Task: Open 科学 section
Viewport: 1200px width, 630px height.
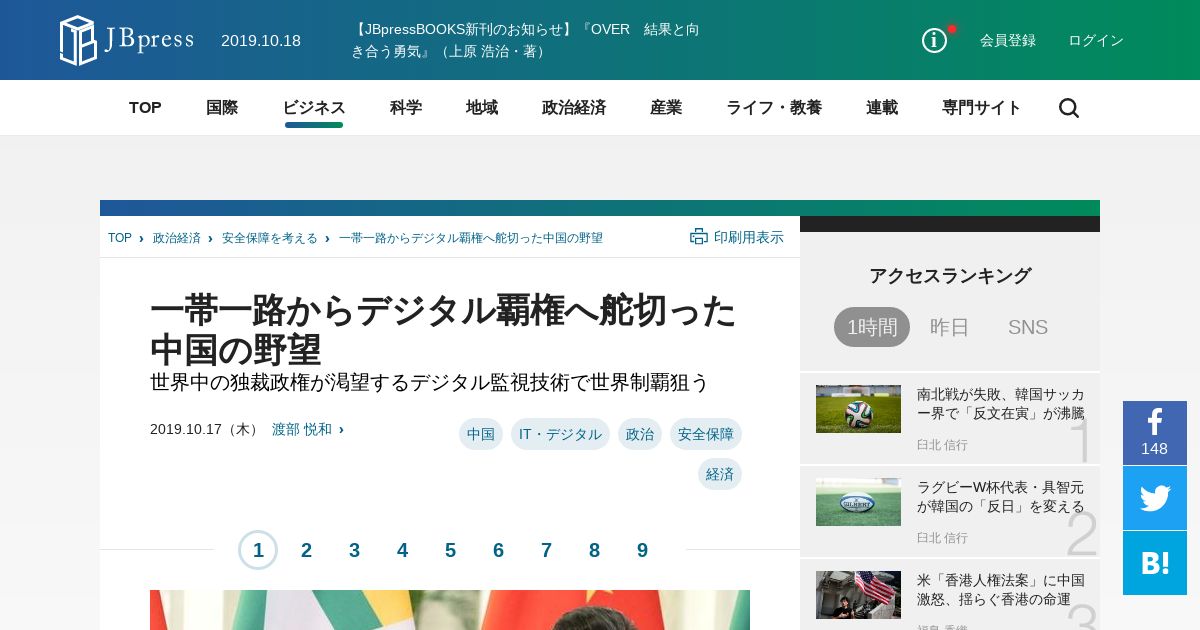Action: pyautogui.click(x=406, y=108)
